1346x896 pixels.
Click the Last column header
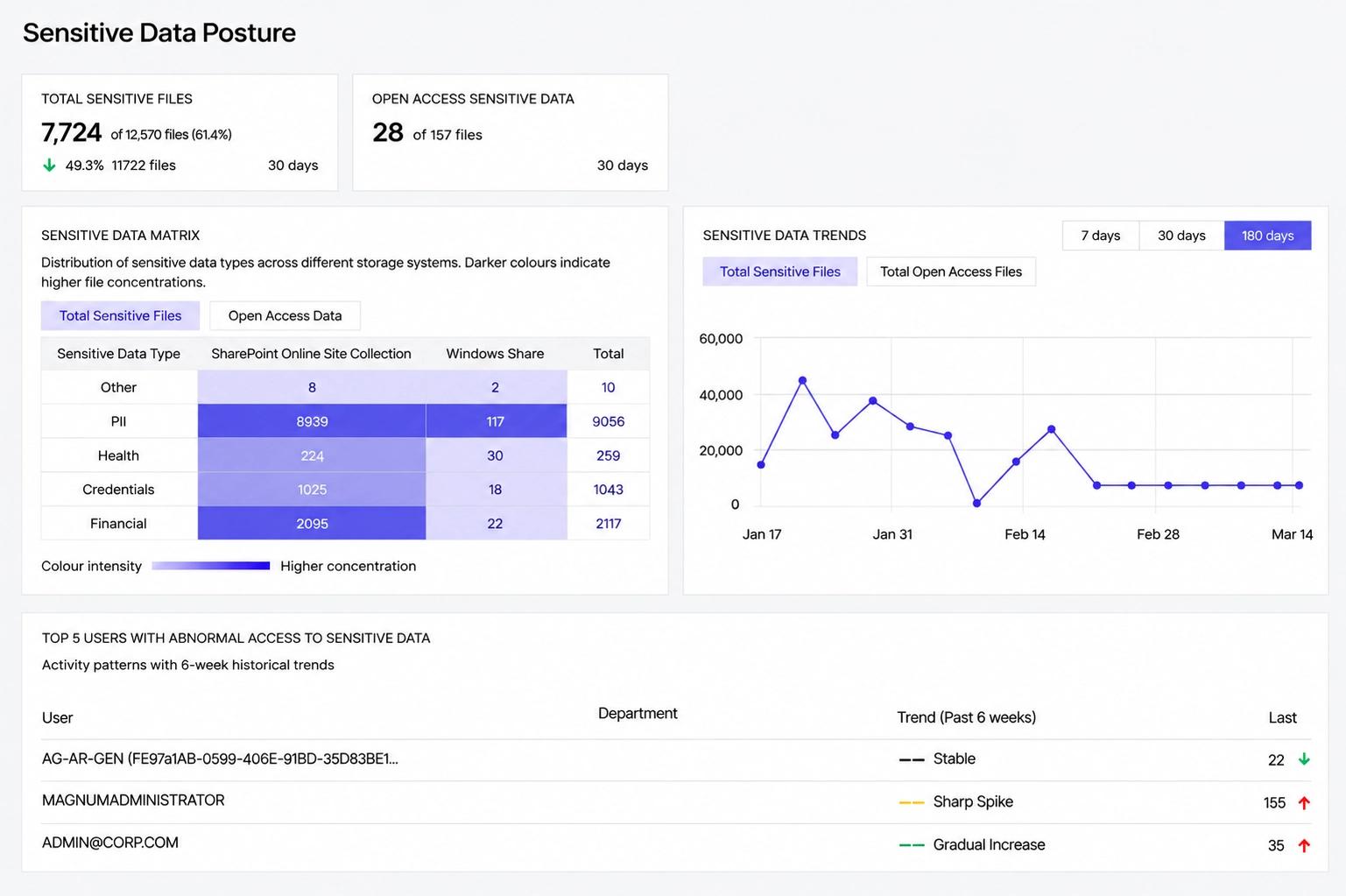[1283, 717]
